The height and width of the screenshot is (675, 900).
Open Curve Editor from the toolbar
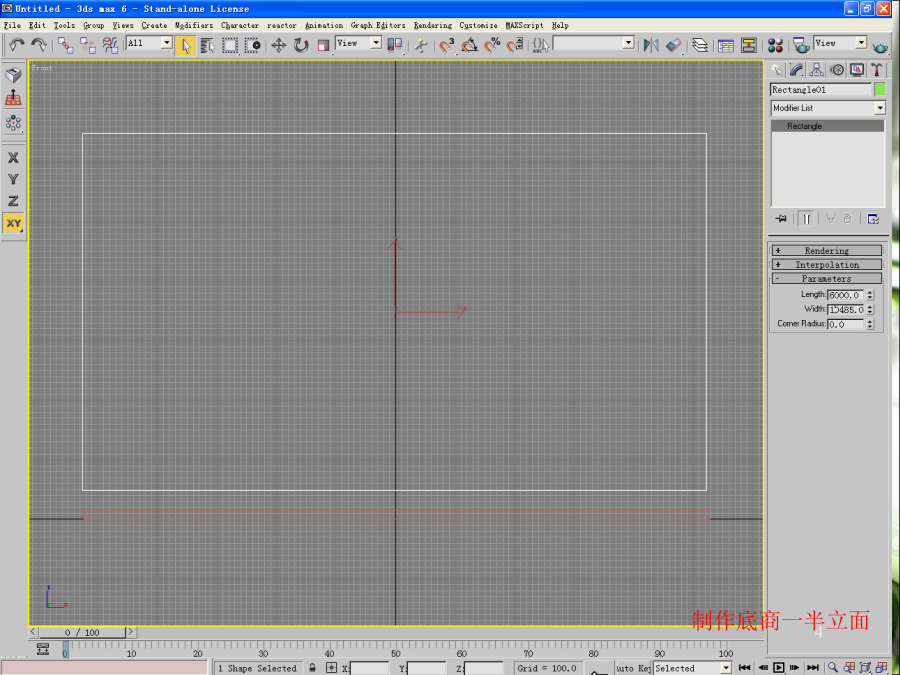point(726,45)
